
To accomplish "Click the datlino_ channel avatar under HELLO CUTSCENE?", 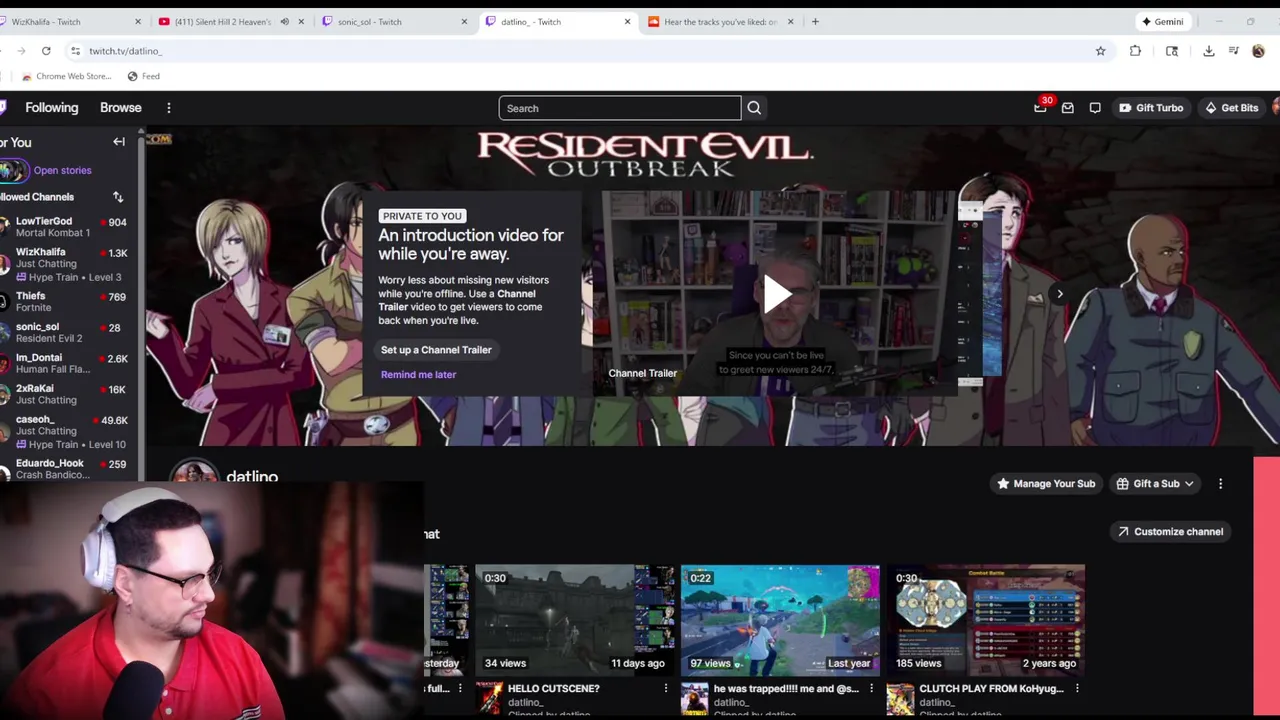I will [489, 697].
